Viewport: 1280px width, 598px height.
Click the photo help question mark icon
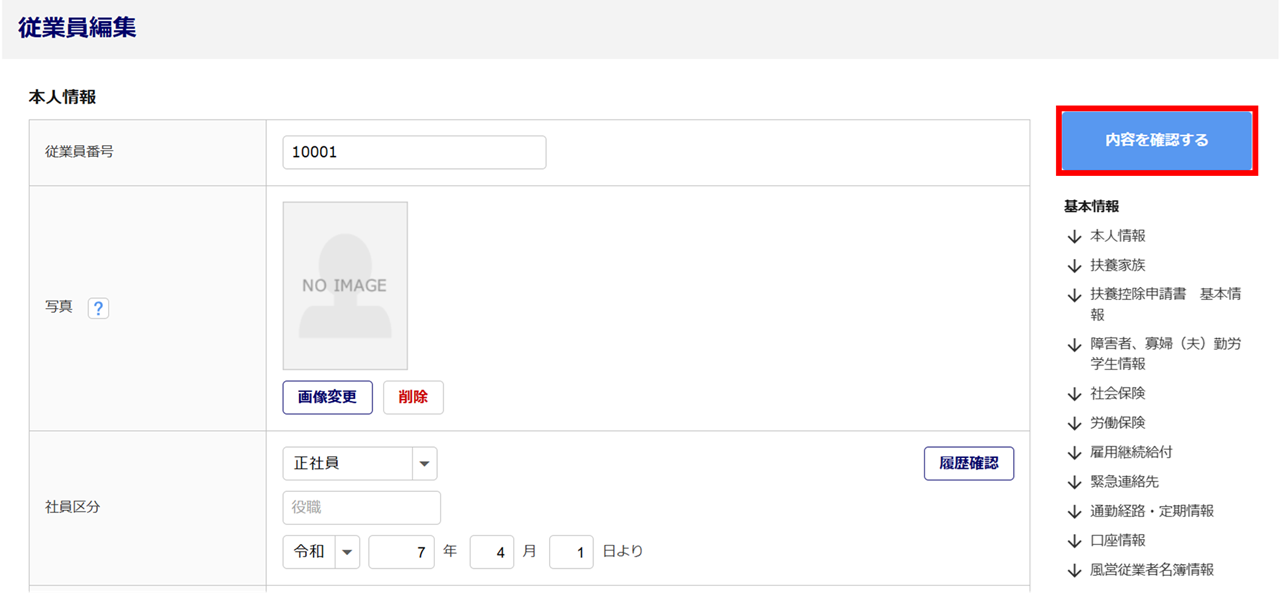[x=98, y=308]
